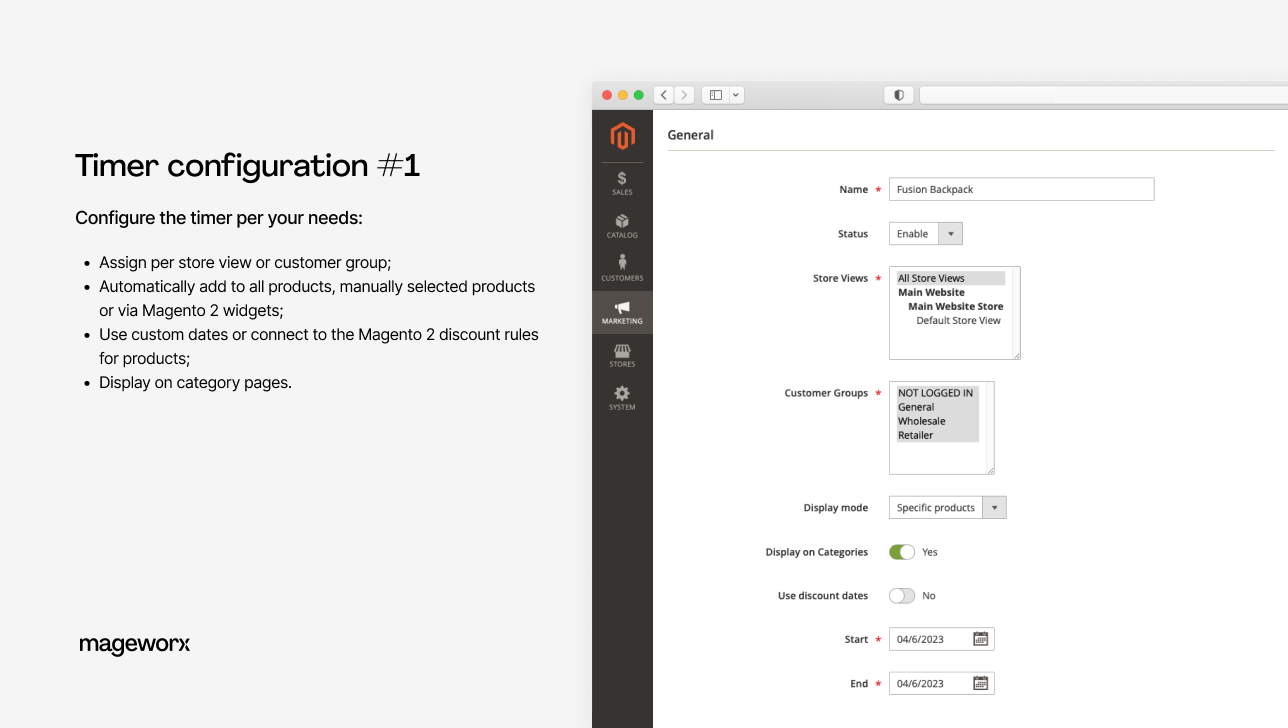Open the Magento admin home via the logo
Viewport: 1288px width, 728px height.
(x=622, y=136)
